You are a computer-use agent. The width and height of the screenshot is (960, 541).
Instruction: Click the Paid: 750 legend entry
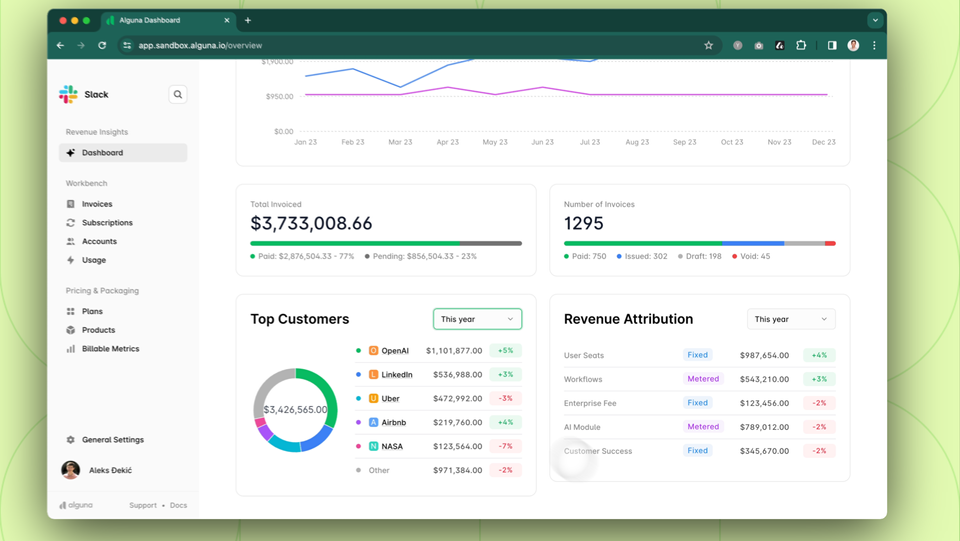coord(585,256)
